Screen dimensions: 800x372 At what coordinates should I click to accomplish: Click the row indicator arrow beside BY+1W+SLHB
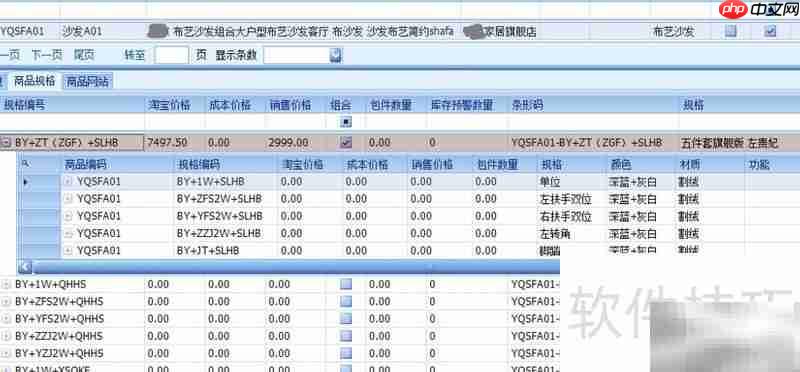tap(26, 182)
